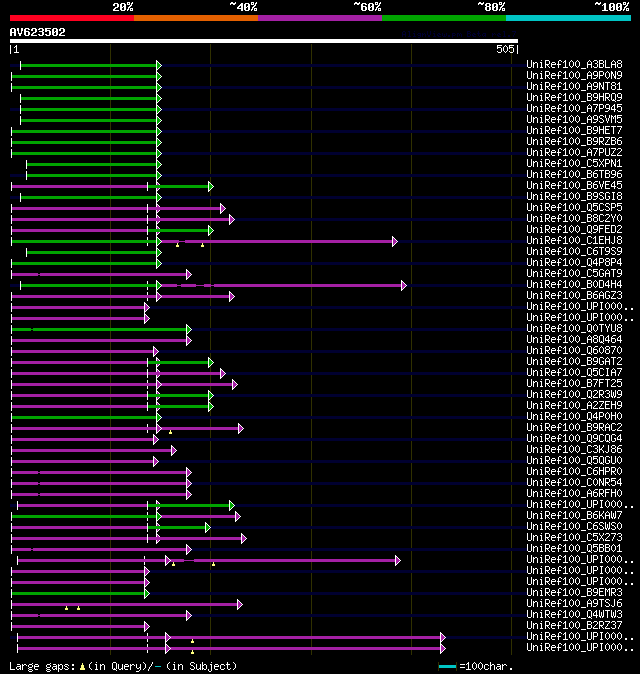Viewport: 640px width, 674px height.
Task: Click the green arrowhead ending Q0TYU8 alignment
Action: pyautogui.click(x=189, y=330)
